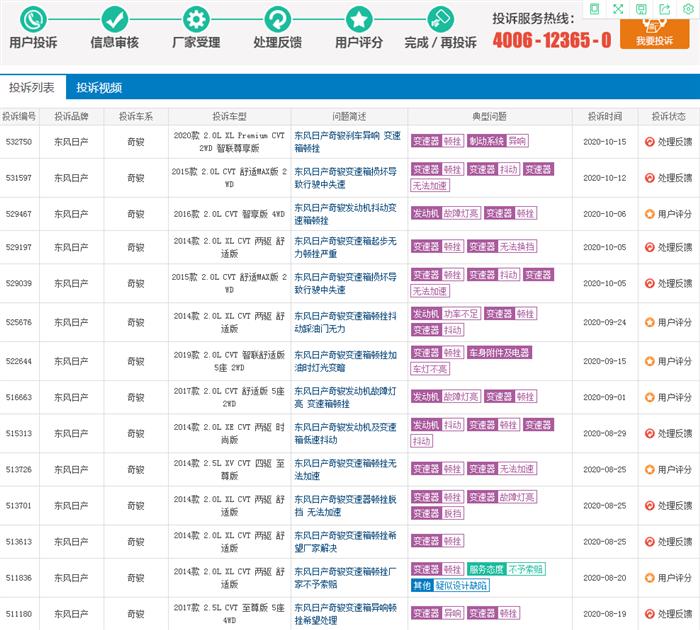Screen dimensions: 700x630
Task: Click status icon for complaint 529467
Action: pyautogui.click(x=650, y=214)
